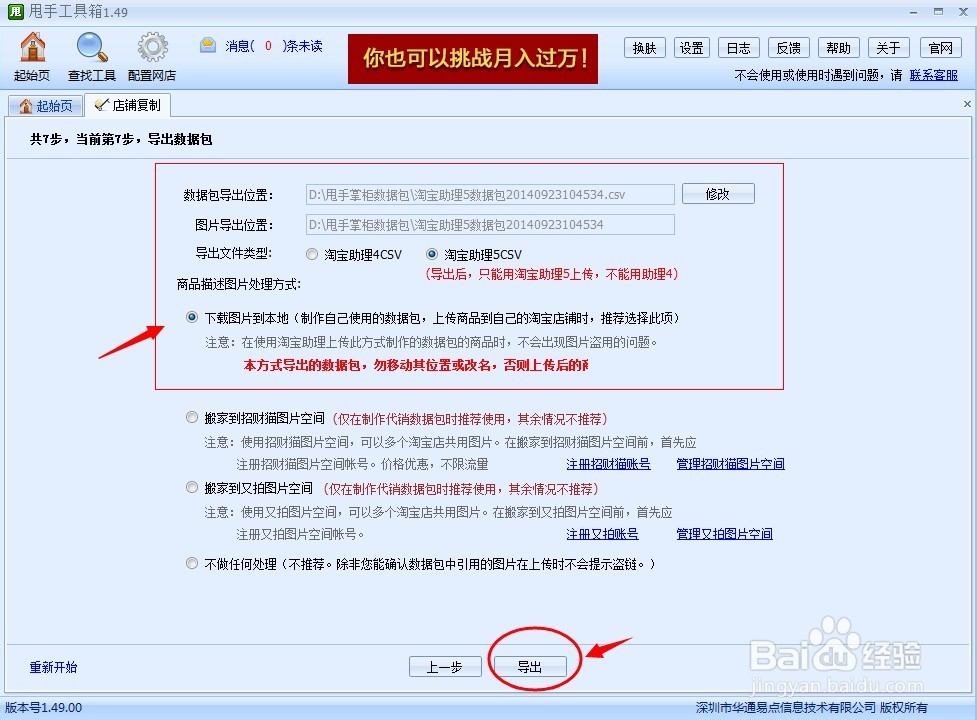Viewport: 977px width, 720px height.
Task: Click the red 月入过万 banner
Action: coord(473,59)
